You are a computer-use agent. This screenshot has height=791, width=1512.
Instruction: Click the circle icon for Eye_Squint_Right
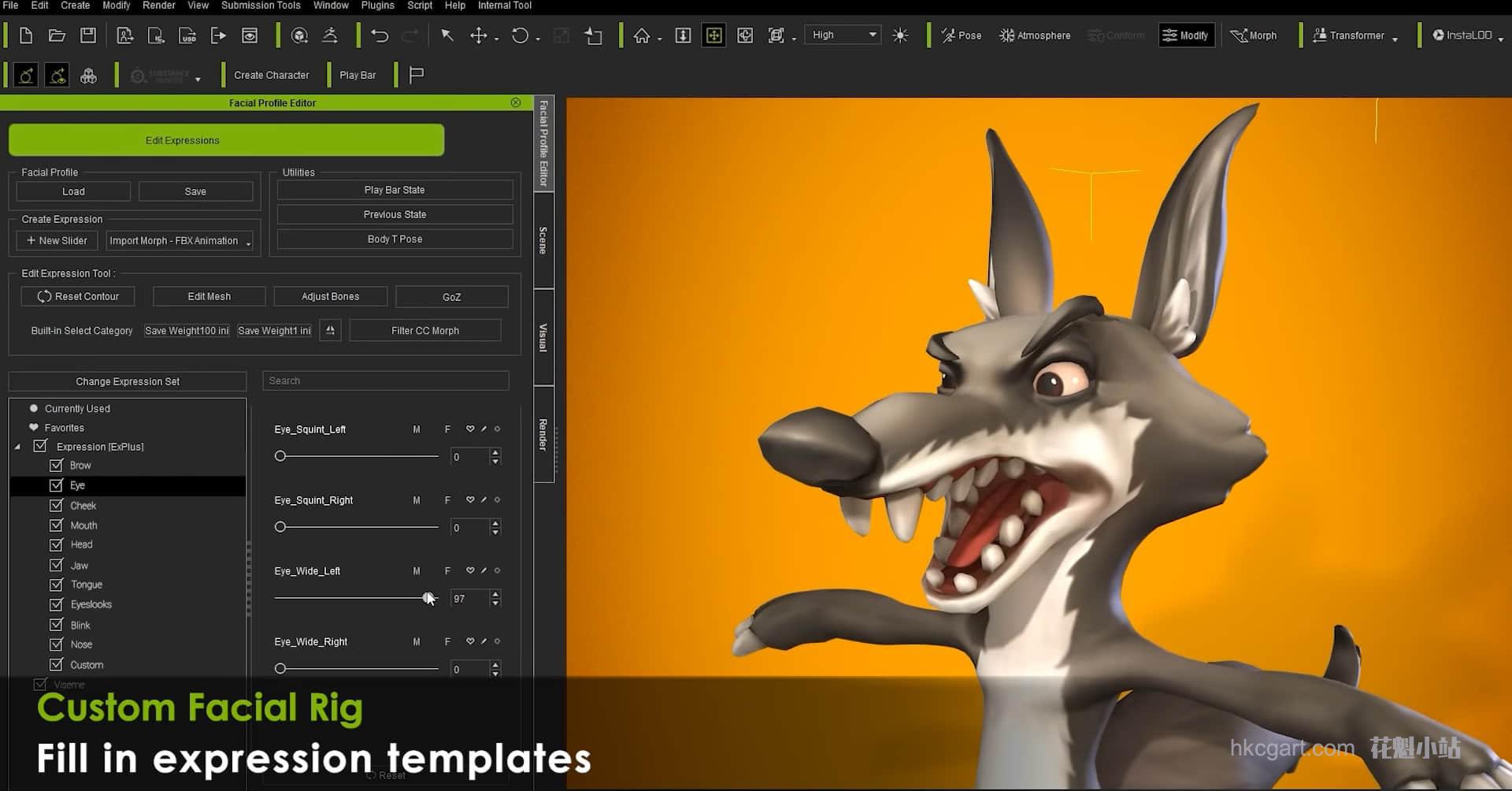pyautogui.click(x=497, y=499)
